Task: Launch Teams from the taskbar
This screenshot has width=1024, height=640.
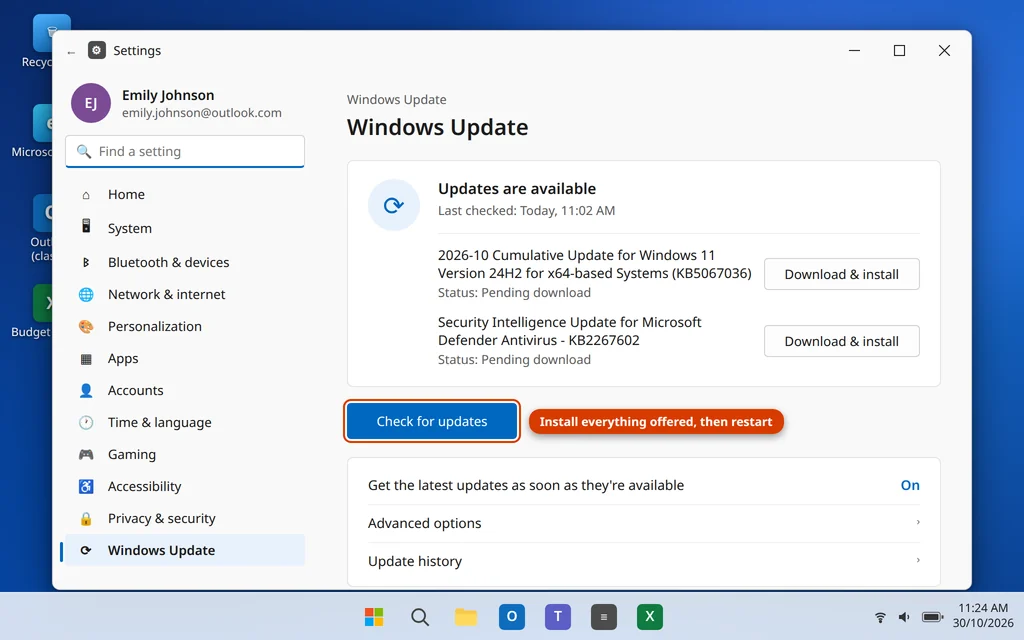Action: pos(558,616)
